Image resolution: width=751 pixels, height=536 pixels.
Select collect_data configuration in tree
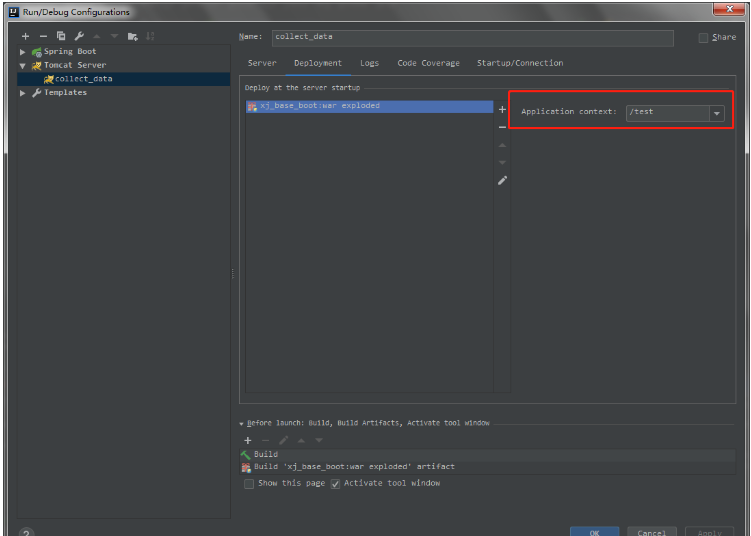pyautogui.click(x=124, y=79)
